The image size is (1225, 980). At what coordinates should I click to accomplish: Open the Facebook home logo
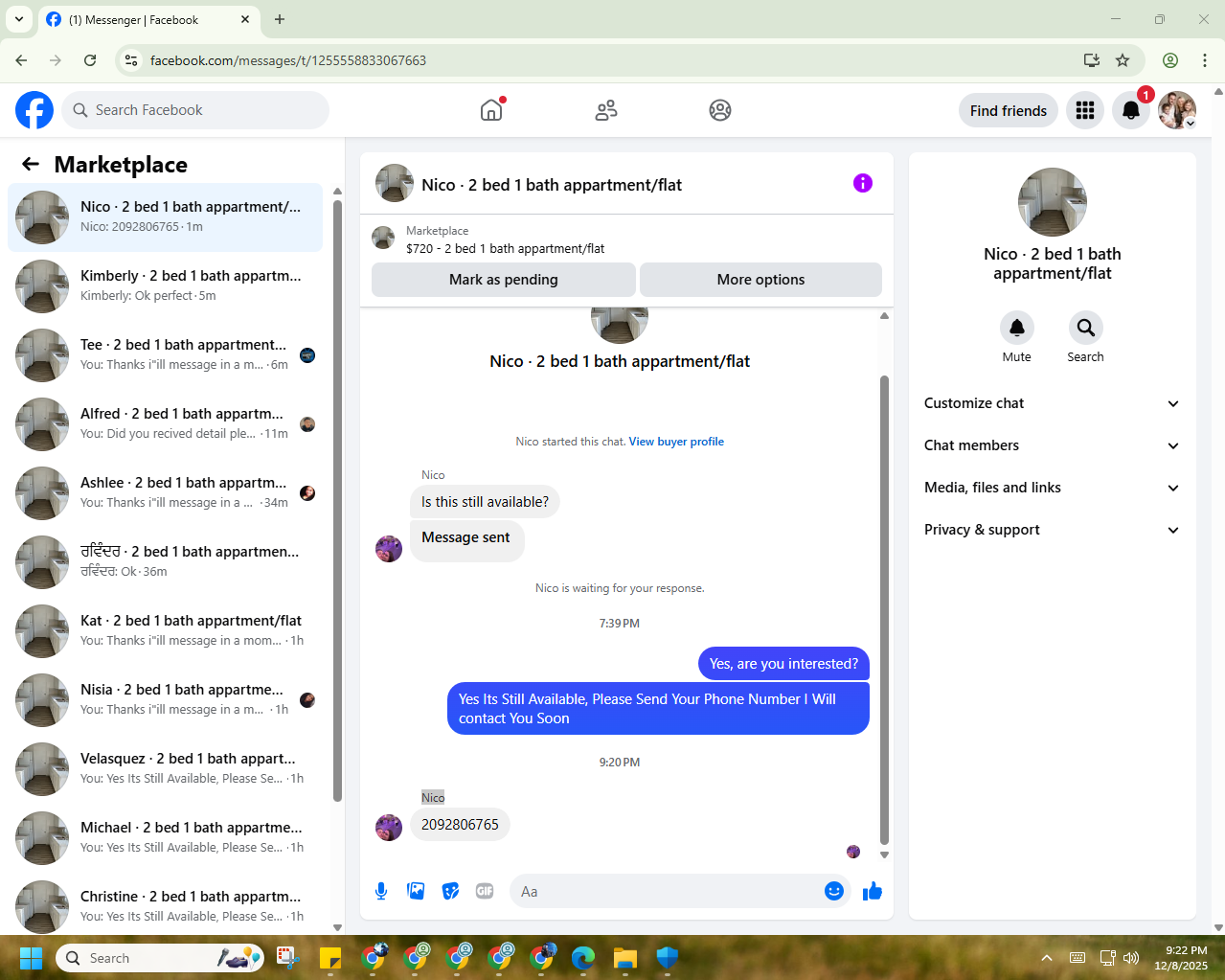click(x=34, y=110)
